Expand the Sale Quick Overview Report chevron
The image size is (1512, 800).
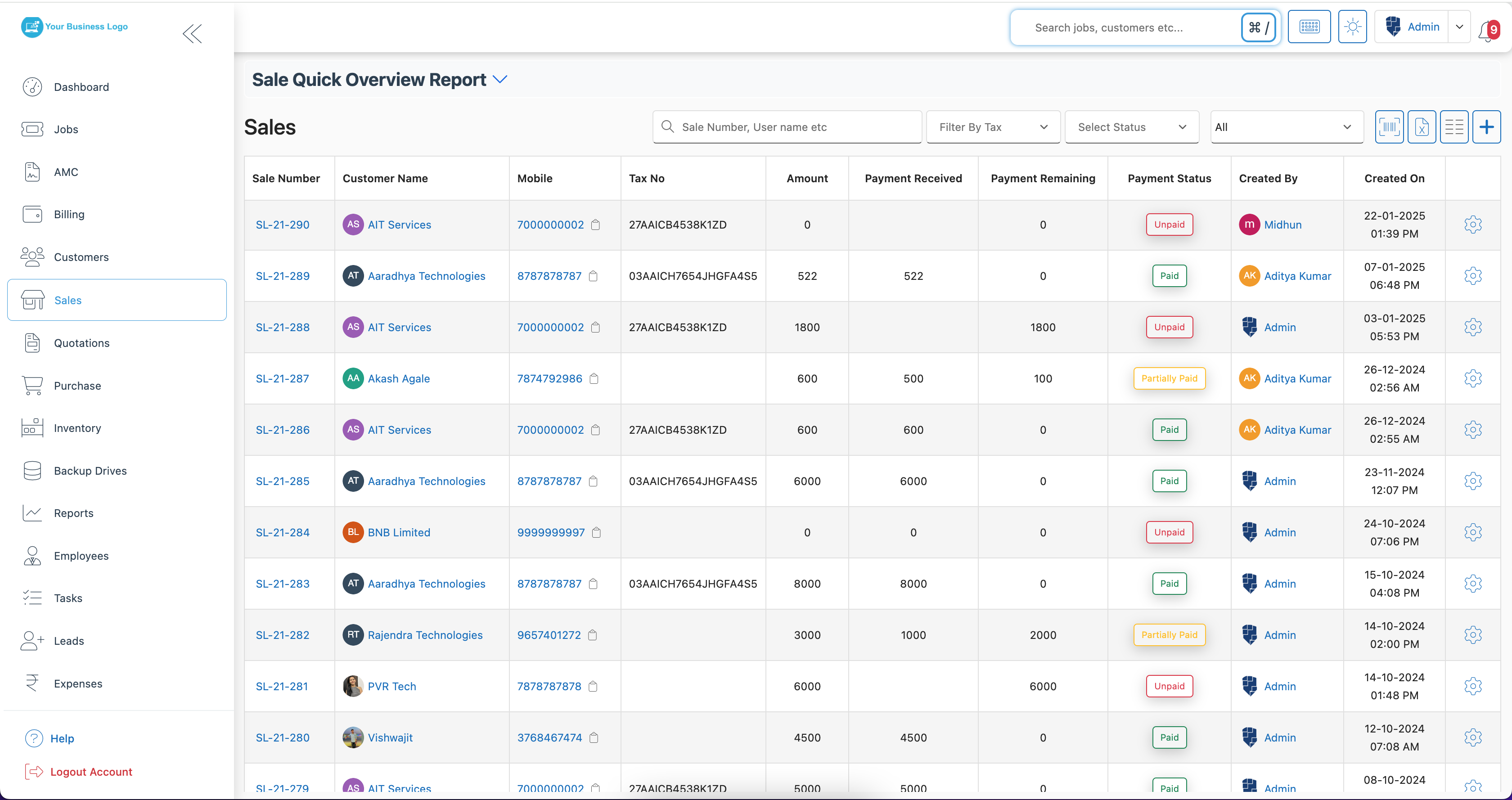[x=500, y=79]
